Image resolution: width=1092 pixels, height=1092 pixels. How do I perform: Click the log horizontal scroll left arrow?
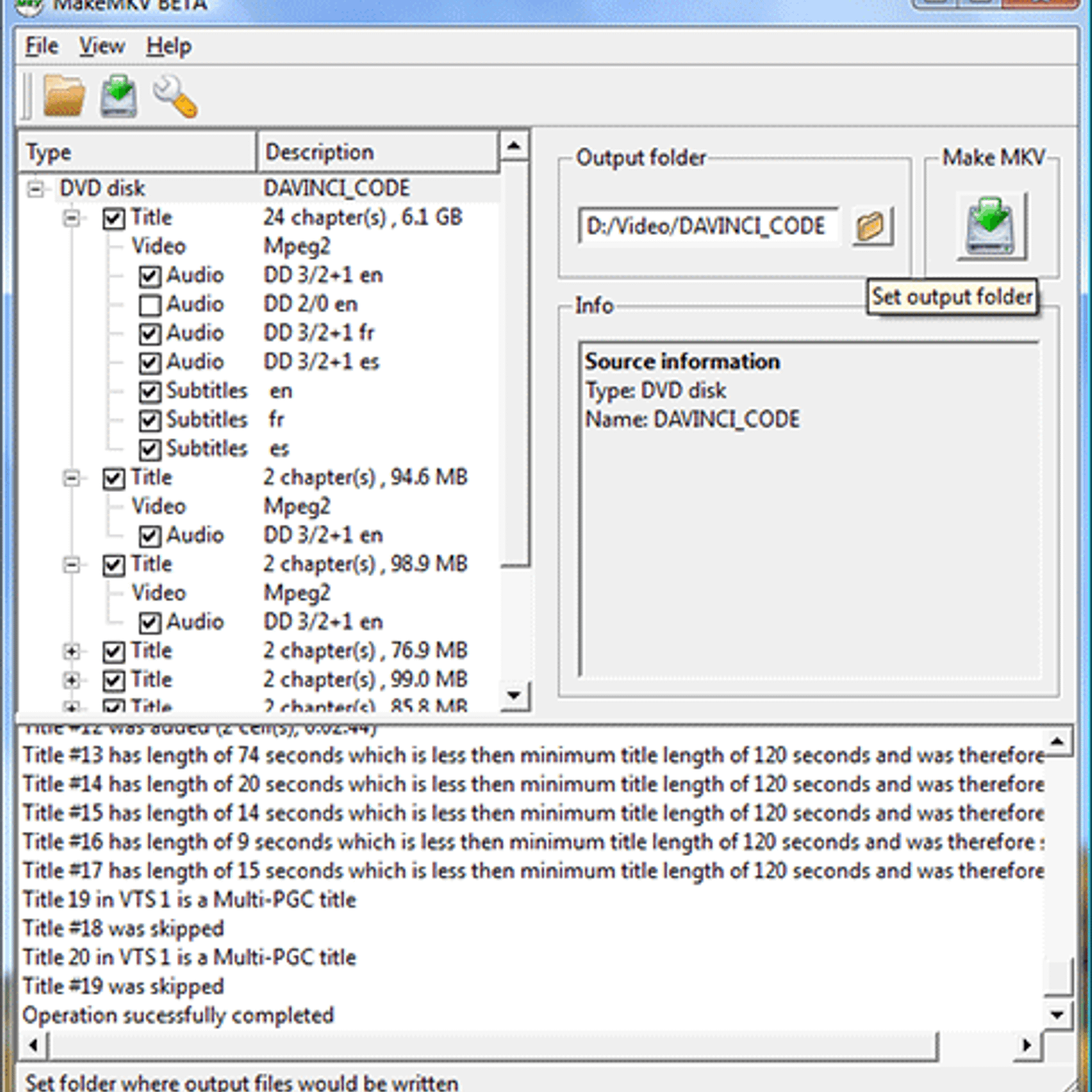tap(33, 1045)
